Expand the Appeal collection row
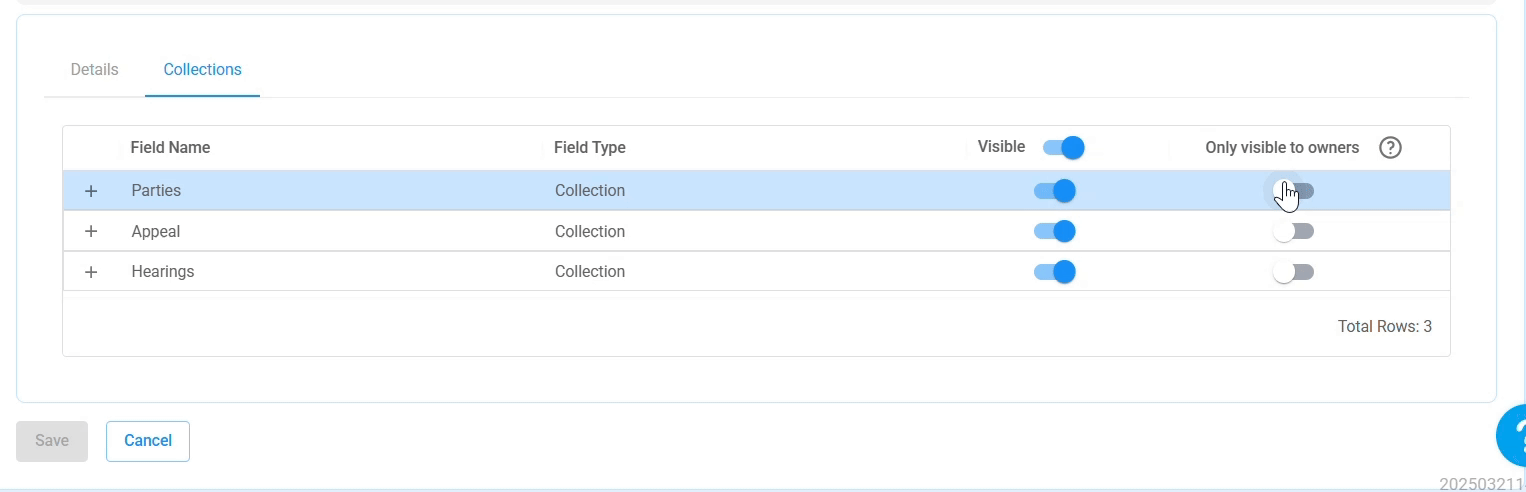 click(91, 231)
